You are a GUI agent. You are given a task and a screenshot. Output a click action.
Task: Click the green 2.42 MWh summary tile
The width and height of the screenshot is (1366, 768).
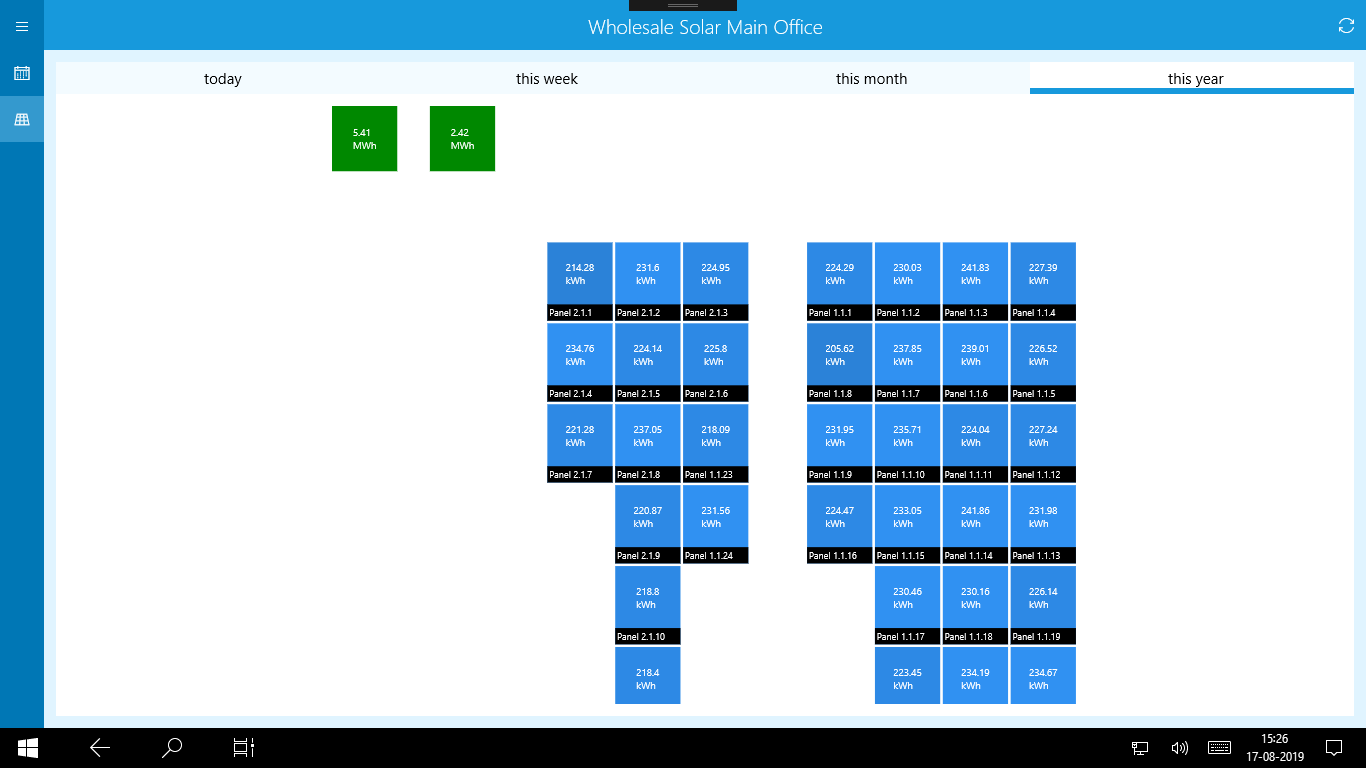click(x=462, y=138)
